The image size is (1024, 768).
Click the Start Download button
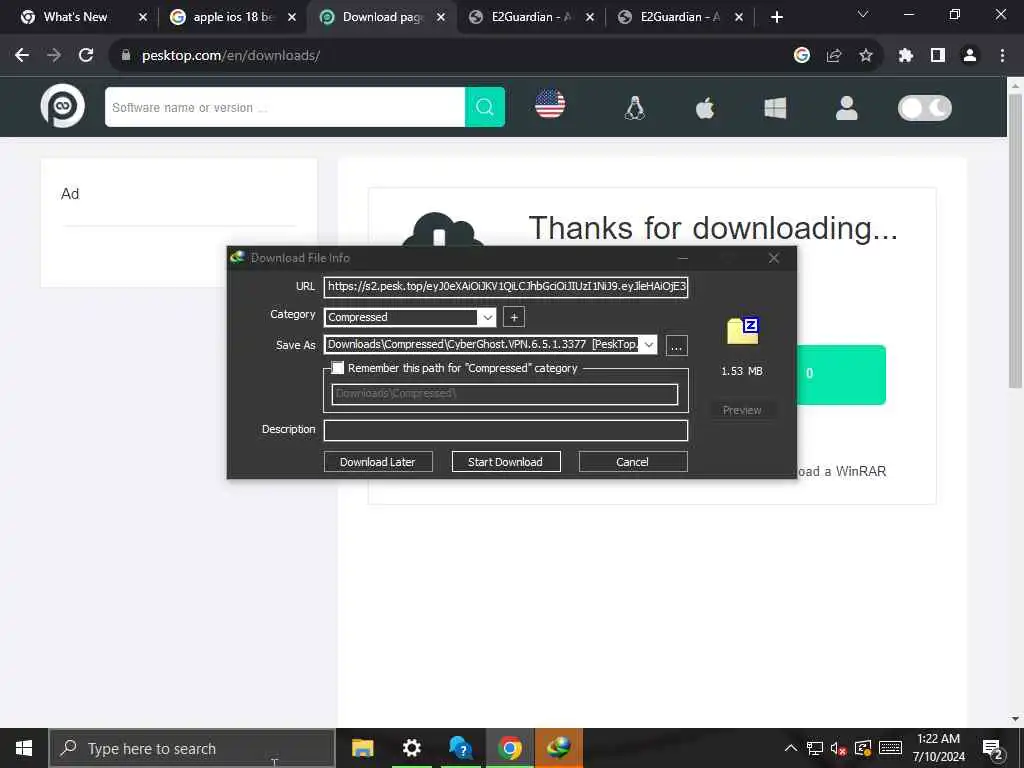coord(505,462)
